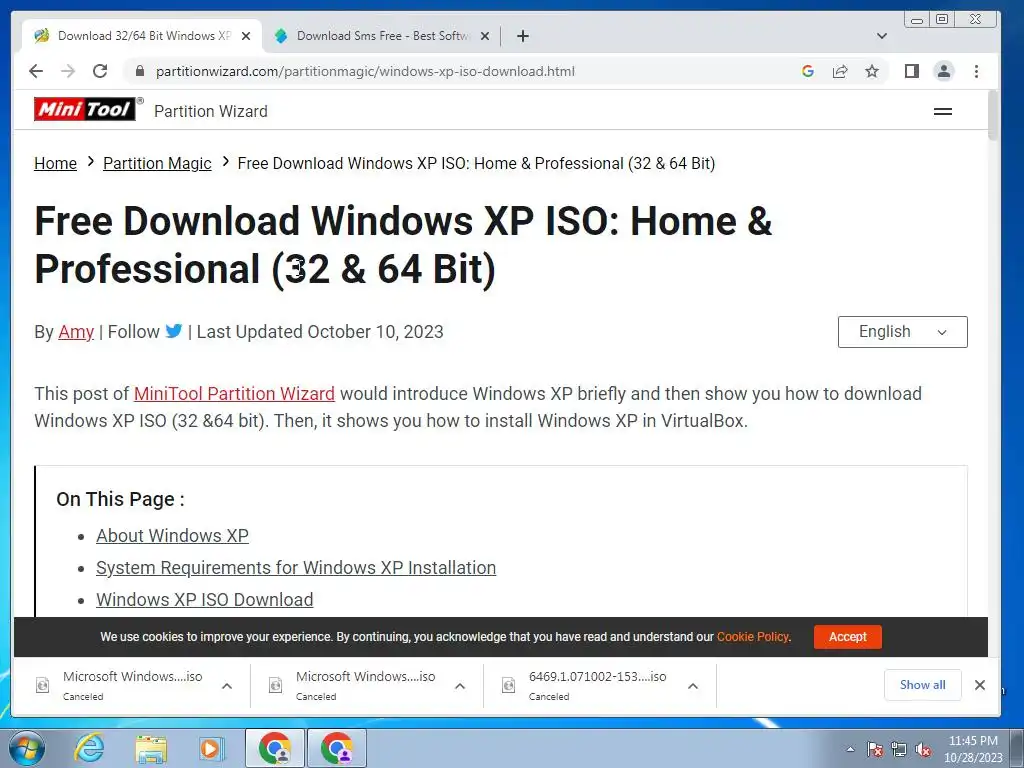Click second canceled Microsoft Windows iso file icon
Screen dimensions: 1024x768
pyautogui.click(x=276, y=685)
